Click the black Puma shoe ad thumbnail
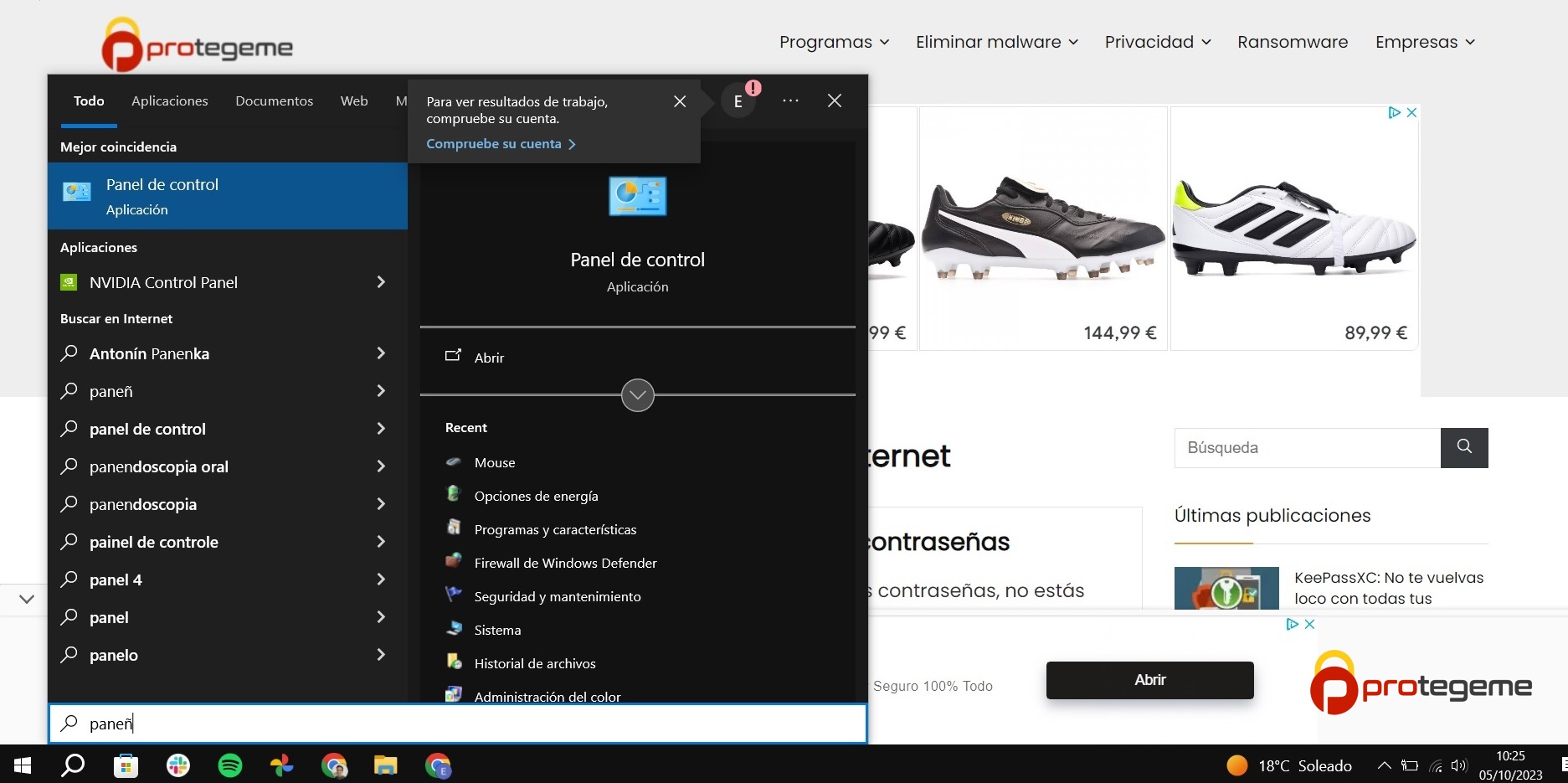The image size is (1568, 783). (x=1043, y=228)
